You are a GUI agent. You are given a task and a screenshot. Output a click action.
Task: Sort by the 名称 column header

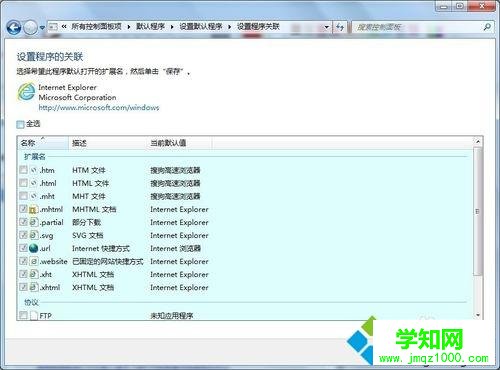click(43, 143)
